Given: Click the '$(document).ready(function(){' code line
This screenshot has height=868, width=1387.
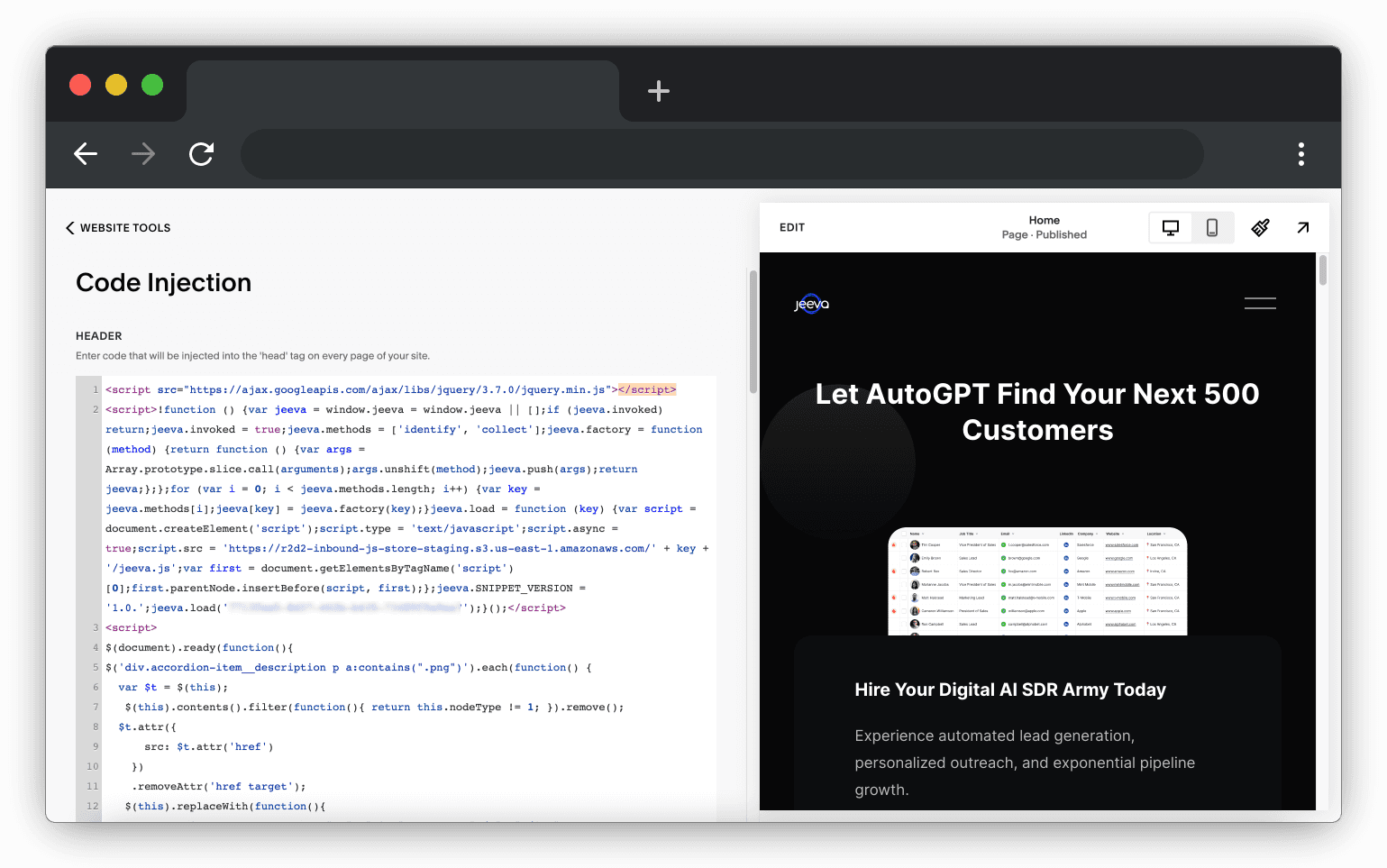Looking at the screenshot, I should (199, 648).
